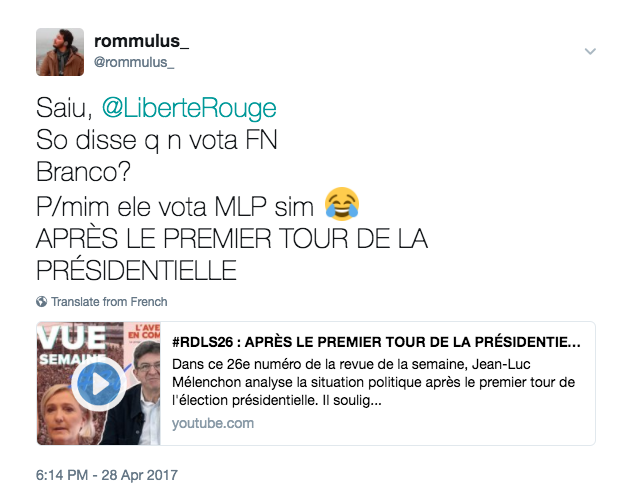Open the 6:14 PM timestamp link
Screen dimensions: 632x490
[107, 475]
